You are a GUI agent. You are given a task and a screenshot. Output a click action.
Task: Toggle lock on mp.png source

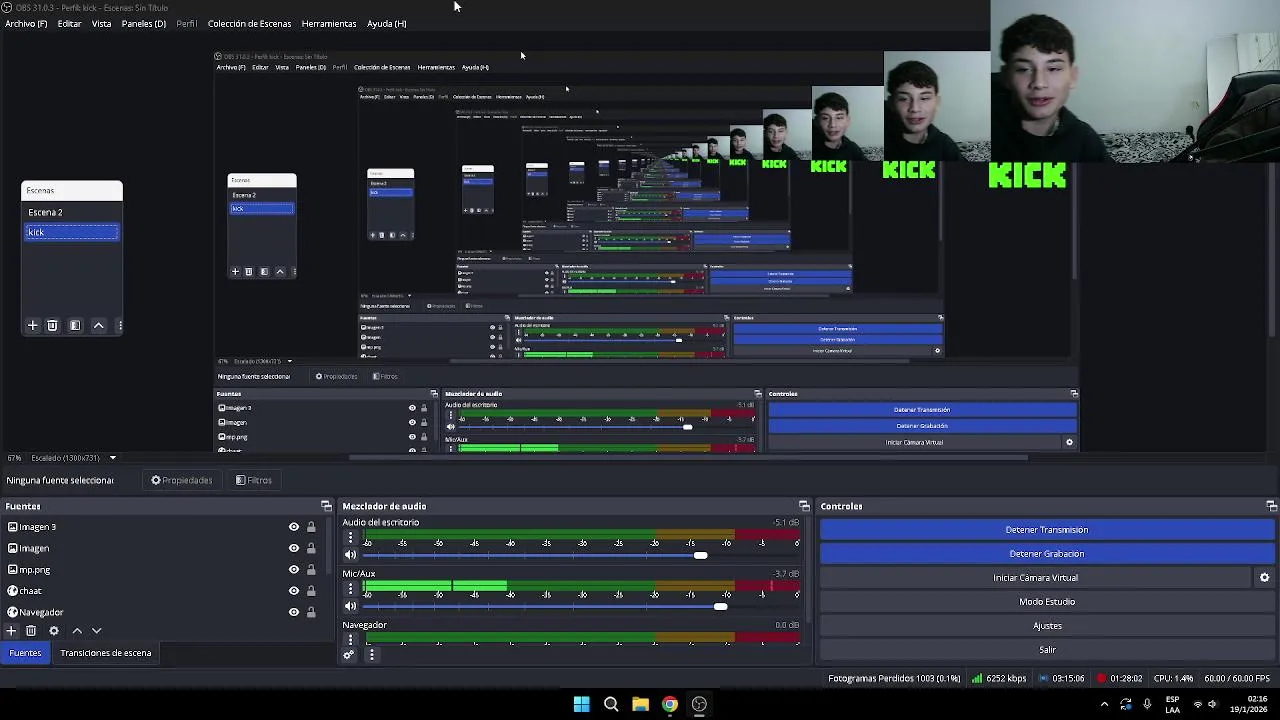311,570
